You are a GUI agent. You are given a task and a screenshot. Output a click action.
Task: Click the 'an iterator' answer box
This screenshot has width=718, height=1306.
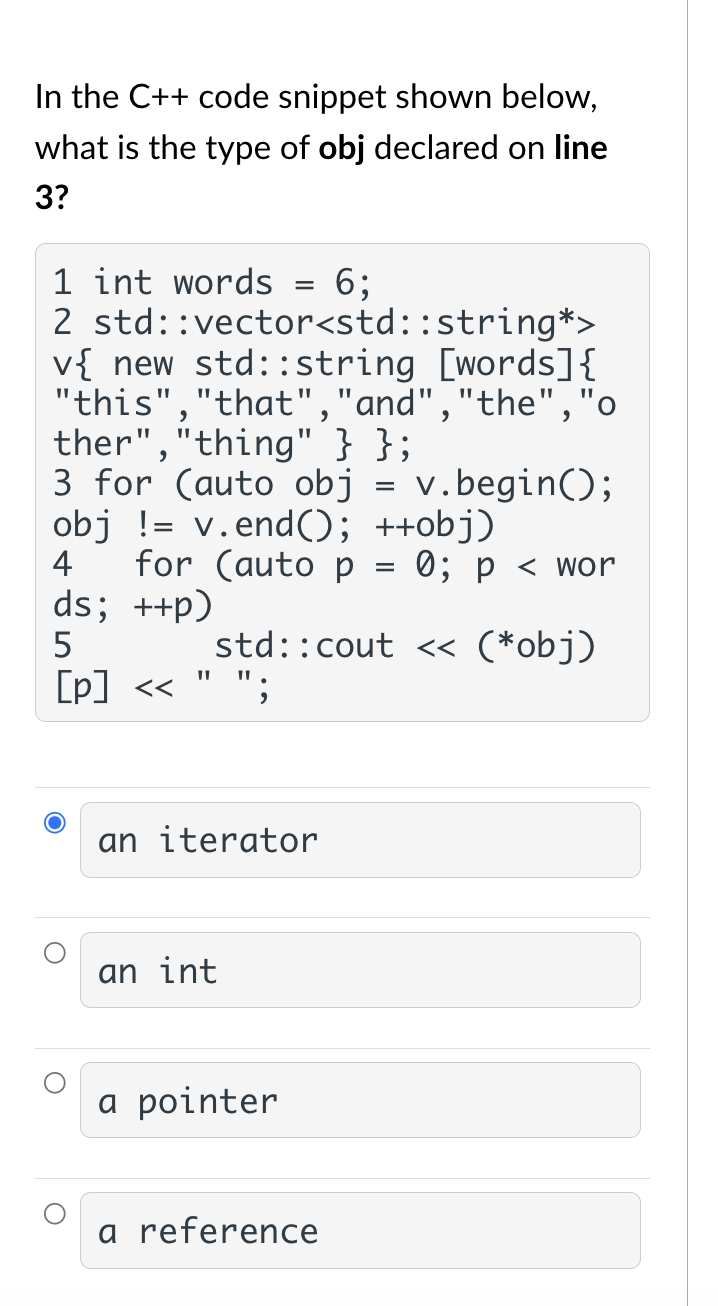(x=360, y=840)
